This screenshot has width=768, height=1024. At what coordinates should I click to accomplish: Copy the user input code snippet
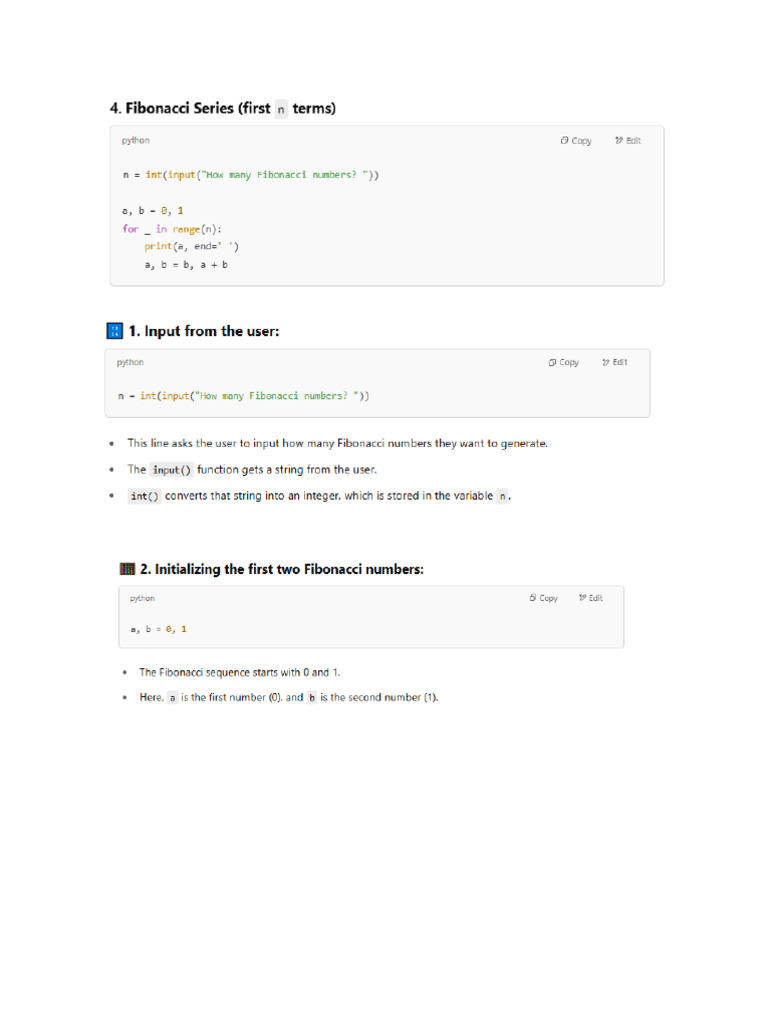[564, 363]
